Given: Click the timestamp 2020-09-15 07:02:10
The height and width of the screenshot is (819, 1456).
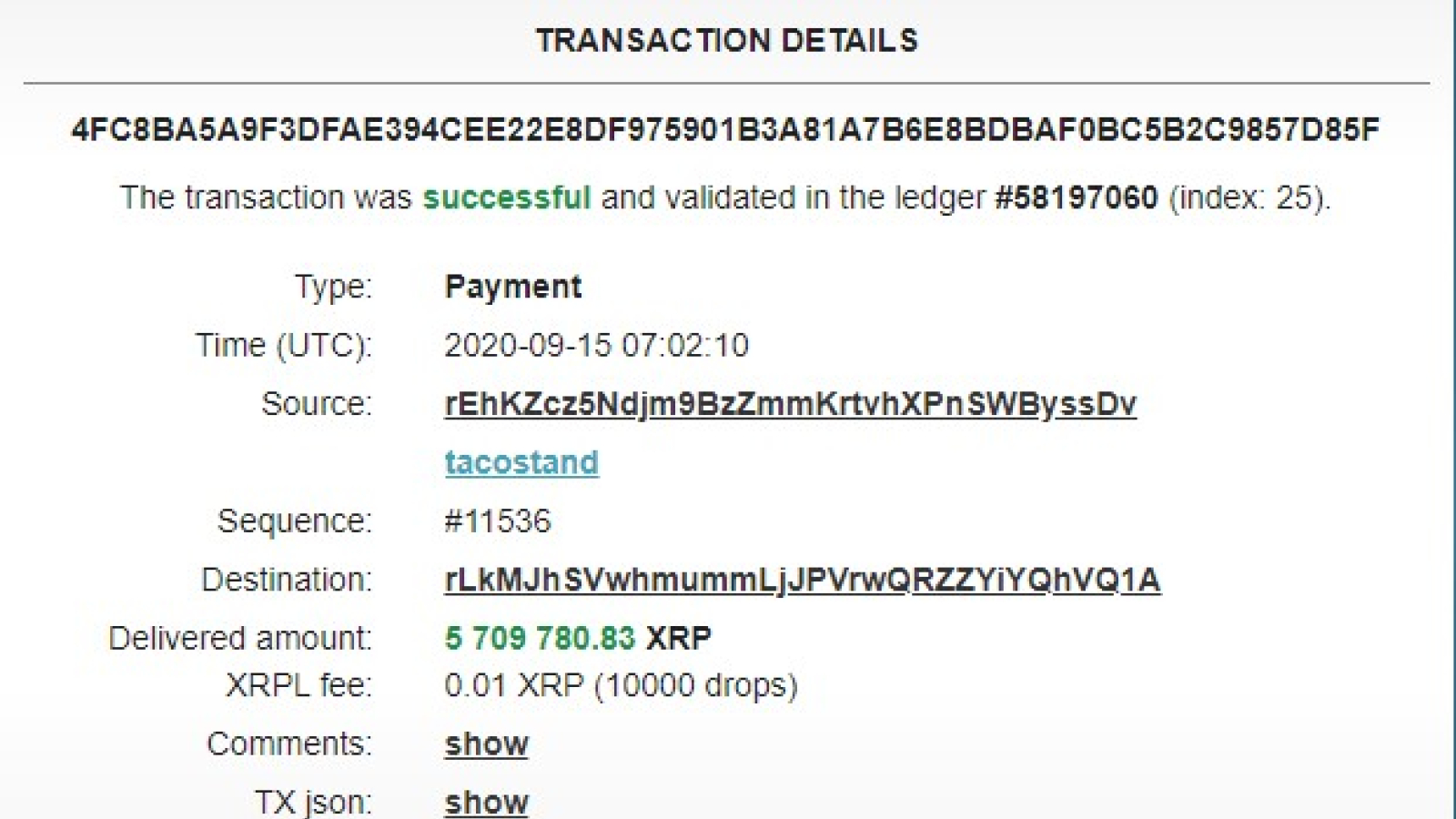Looking at the screenshot, I should pyautogui.click(x=596, y=345).
